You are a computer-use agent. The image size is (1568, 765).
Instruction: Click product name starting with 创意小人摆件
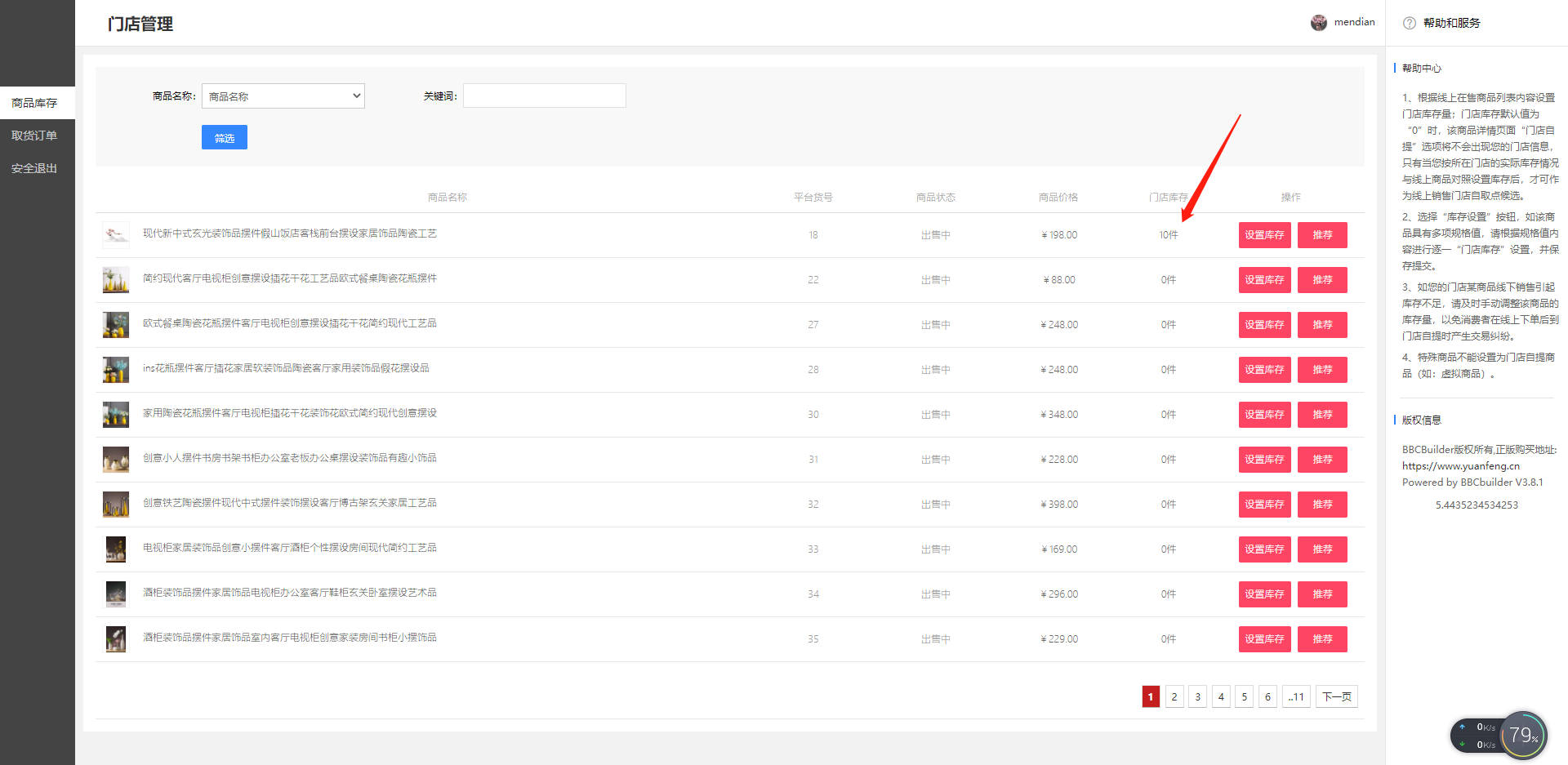point(290,458)
